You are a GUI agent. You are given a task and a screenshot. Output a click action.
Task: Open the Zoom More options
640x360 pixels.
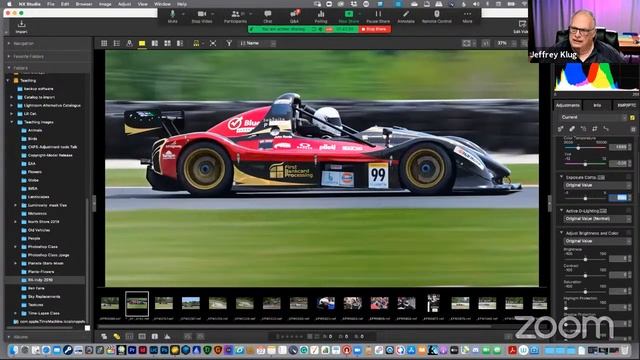point(467,17)
